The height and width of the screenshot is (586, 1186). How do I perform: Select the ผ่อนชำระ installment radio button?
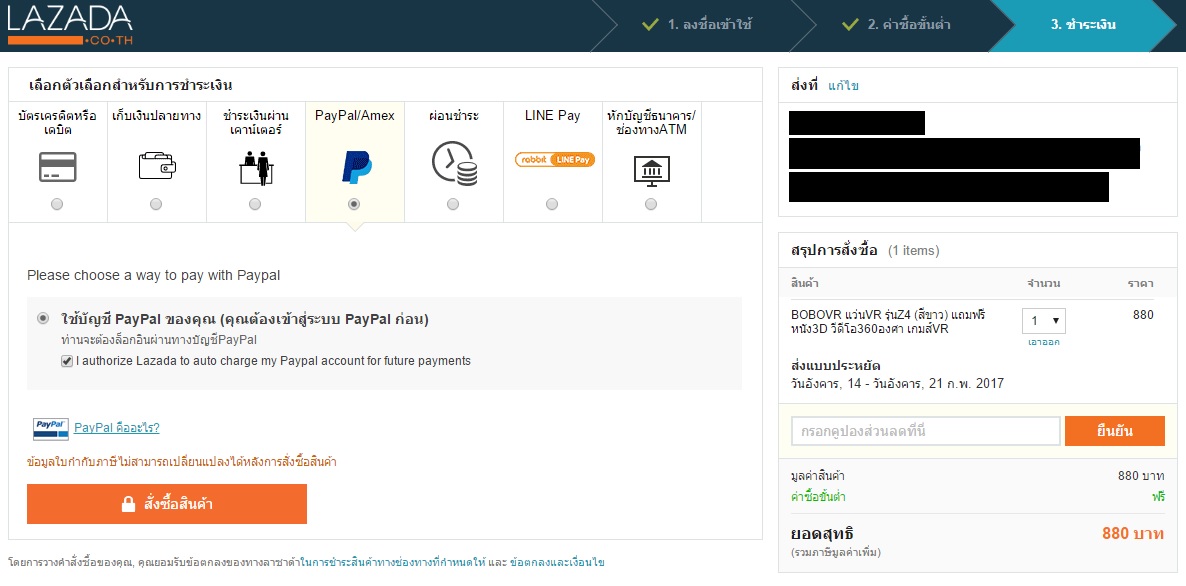click(x=452, y=204)
